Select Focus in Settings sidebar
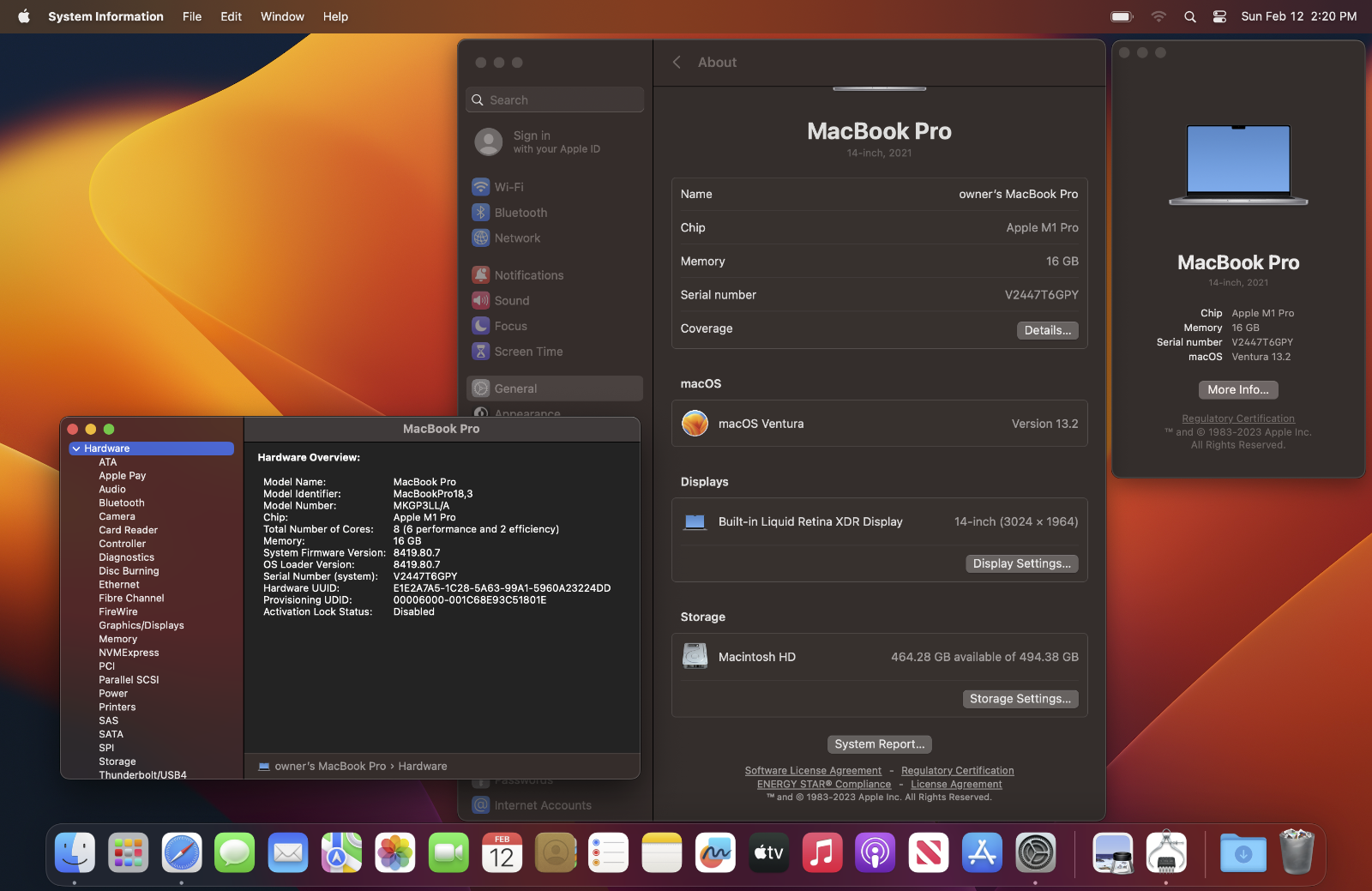The height and width of the screenshot is (891, 1372). click(x=555, y=326)
